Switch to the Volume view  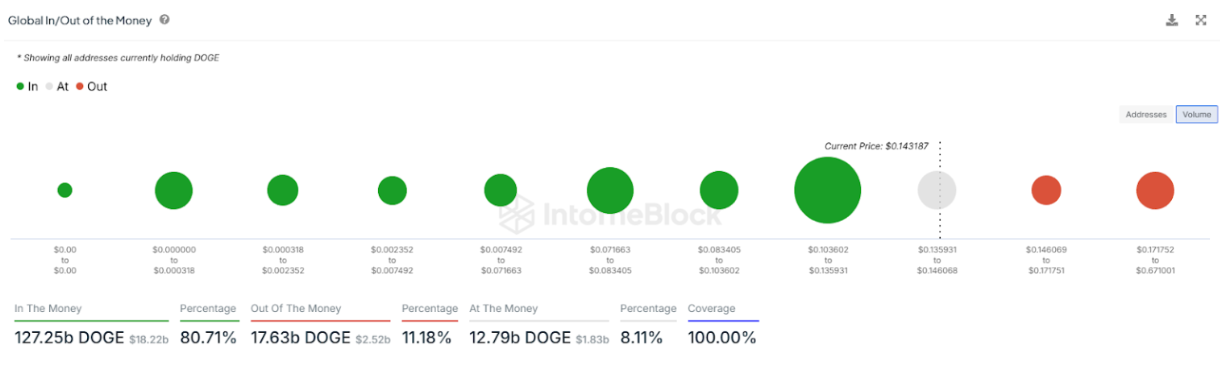1197,115
